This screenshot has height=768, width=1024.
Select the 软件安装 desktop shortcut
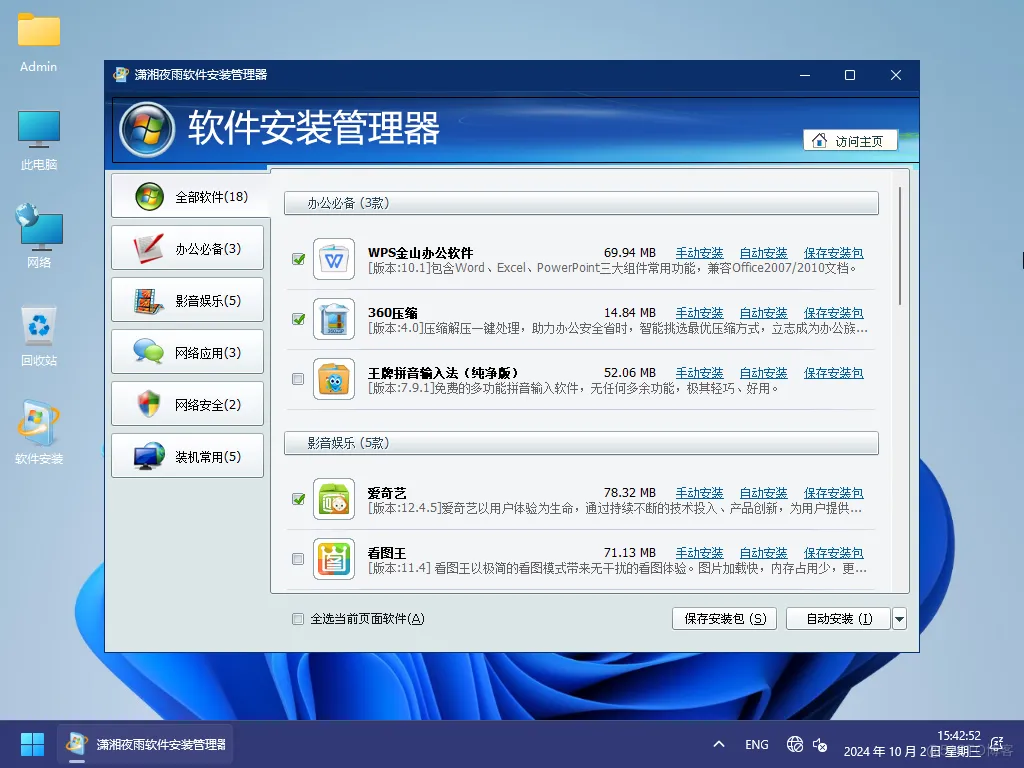(x=39, y=432)
